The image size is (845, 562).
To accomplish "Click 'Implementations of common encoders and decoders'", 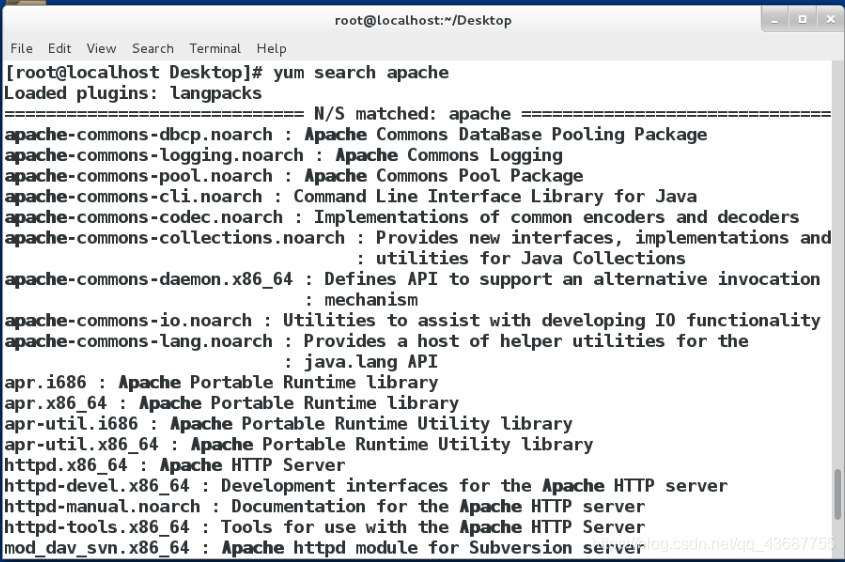I will [557, 217].
